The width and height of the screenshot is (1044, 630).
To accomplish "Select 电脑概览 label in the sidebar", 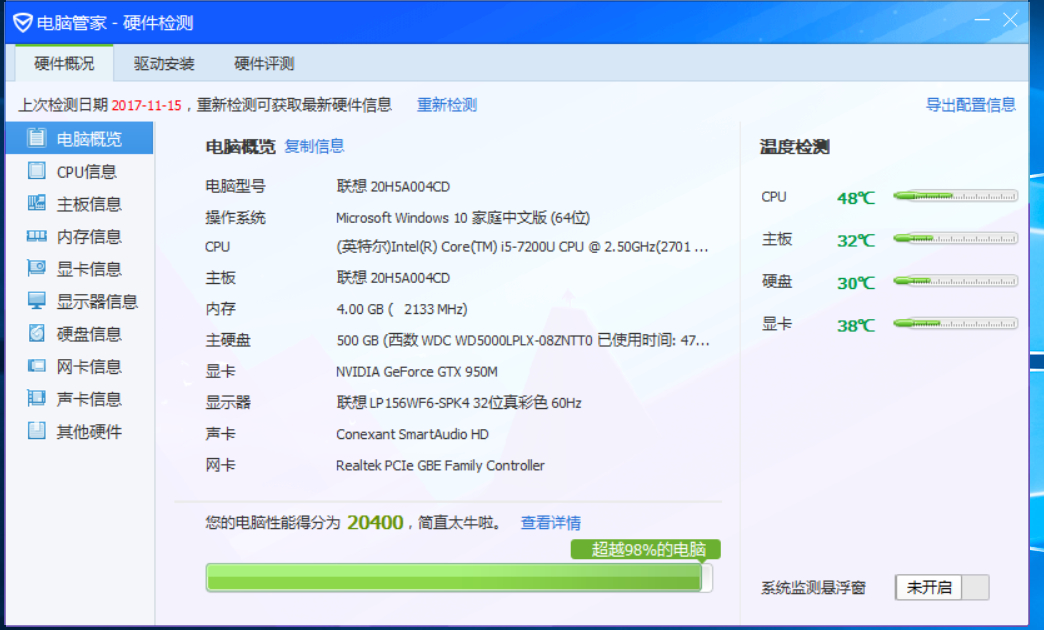I will tap(89, 139).
